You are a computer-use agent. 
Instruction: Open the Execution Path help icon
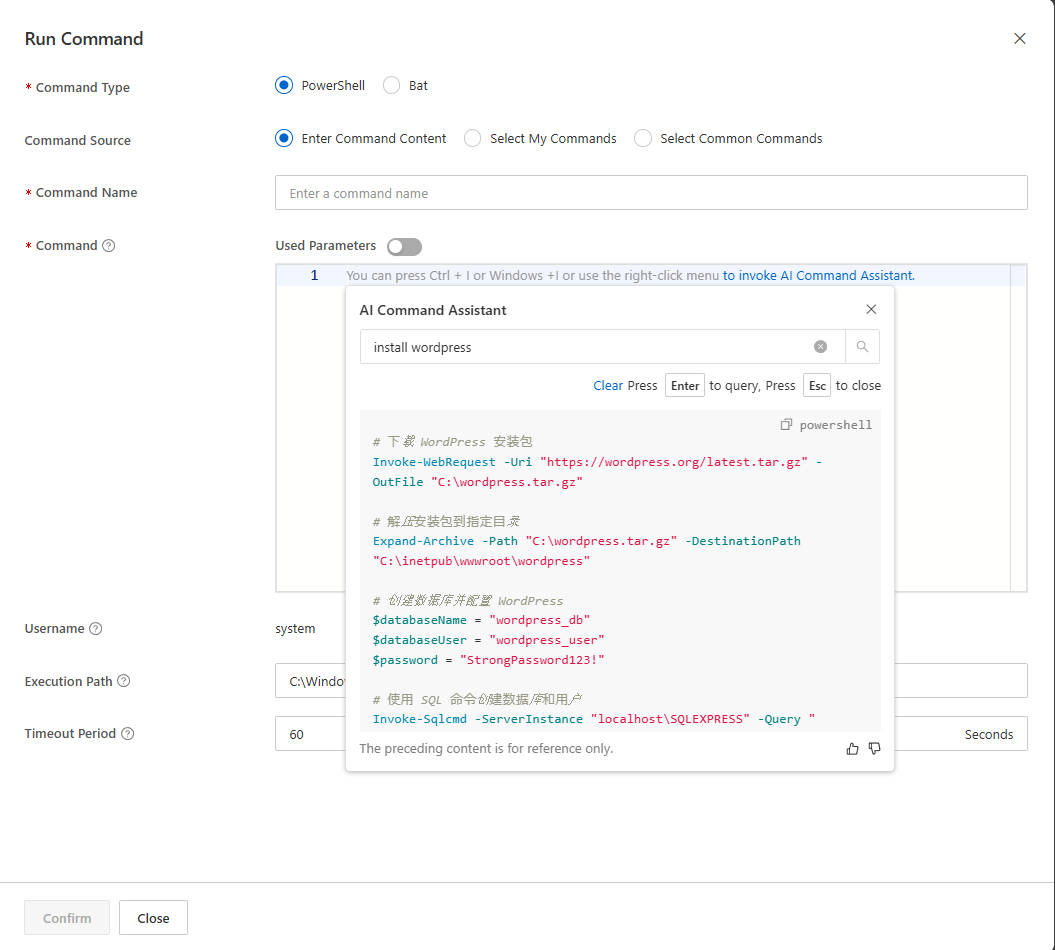pyautogui.click(x=124, y=681)
